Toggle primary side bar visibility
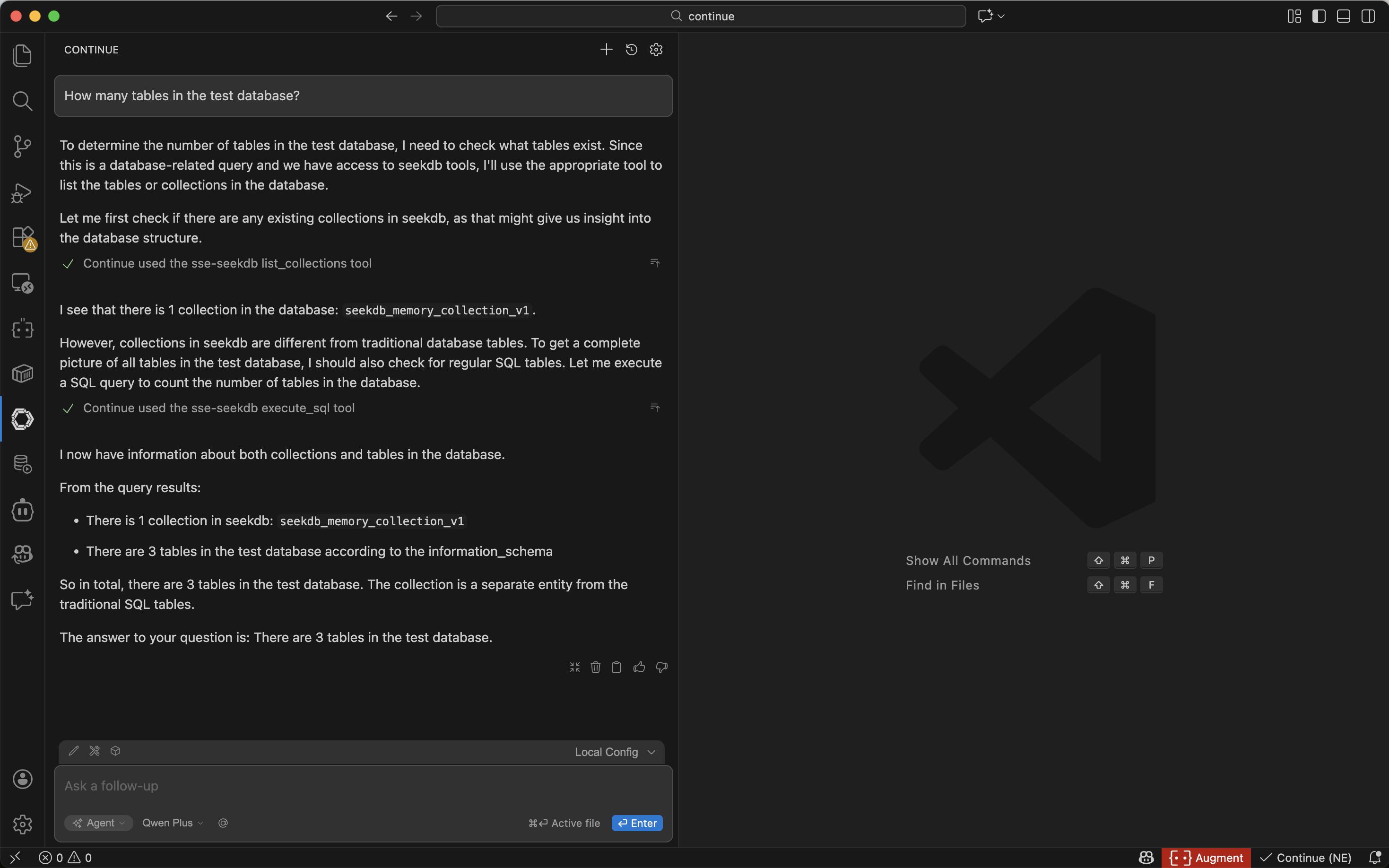The image size is (1389, 868). 1319,16
